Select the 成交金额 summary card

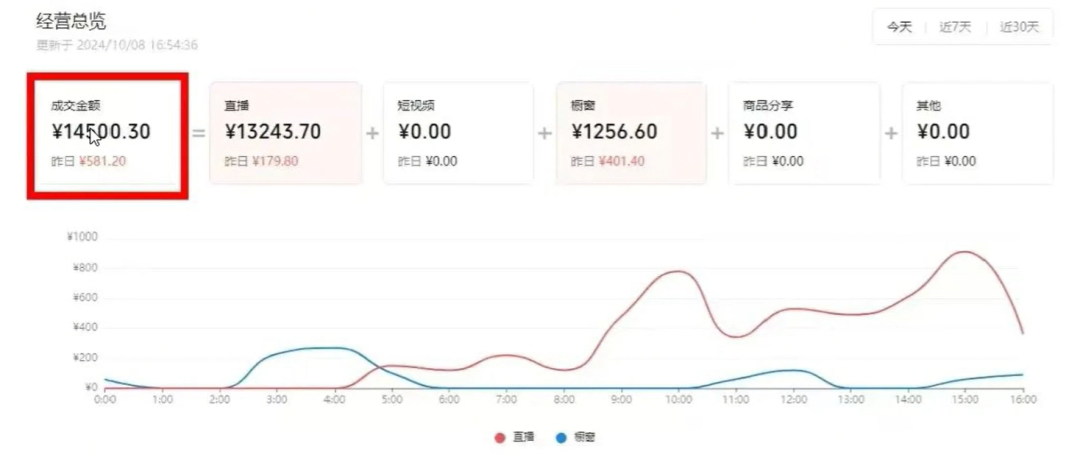point(107,136)
